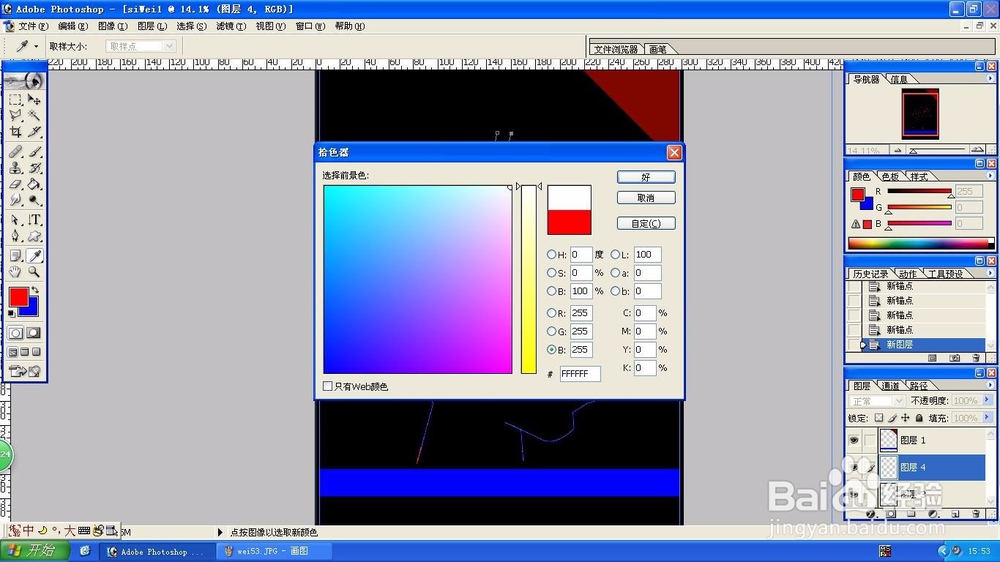Toggle lock transparent pixels in Layers panel
Screen dimensions: 1000x562
(879, 418)
